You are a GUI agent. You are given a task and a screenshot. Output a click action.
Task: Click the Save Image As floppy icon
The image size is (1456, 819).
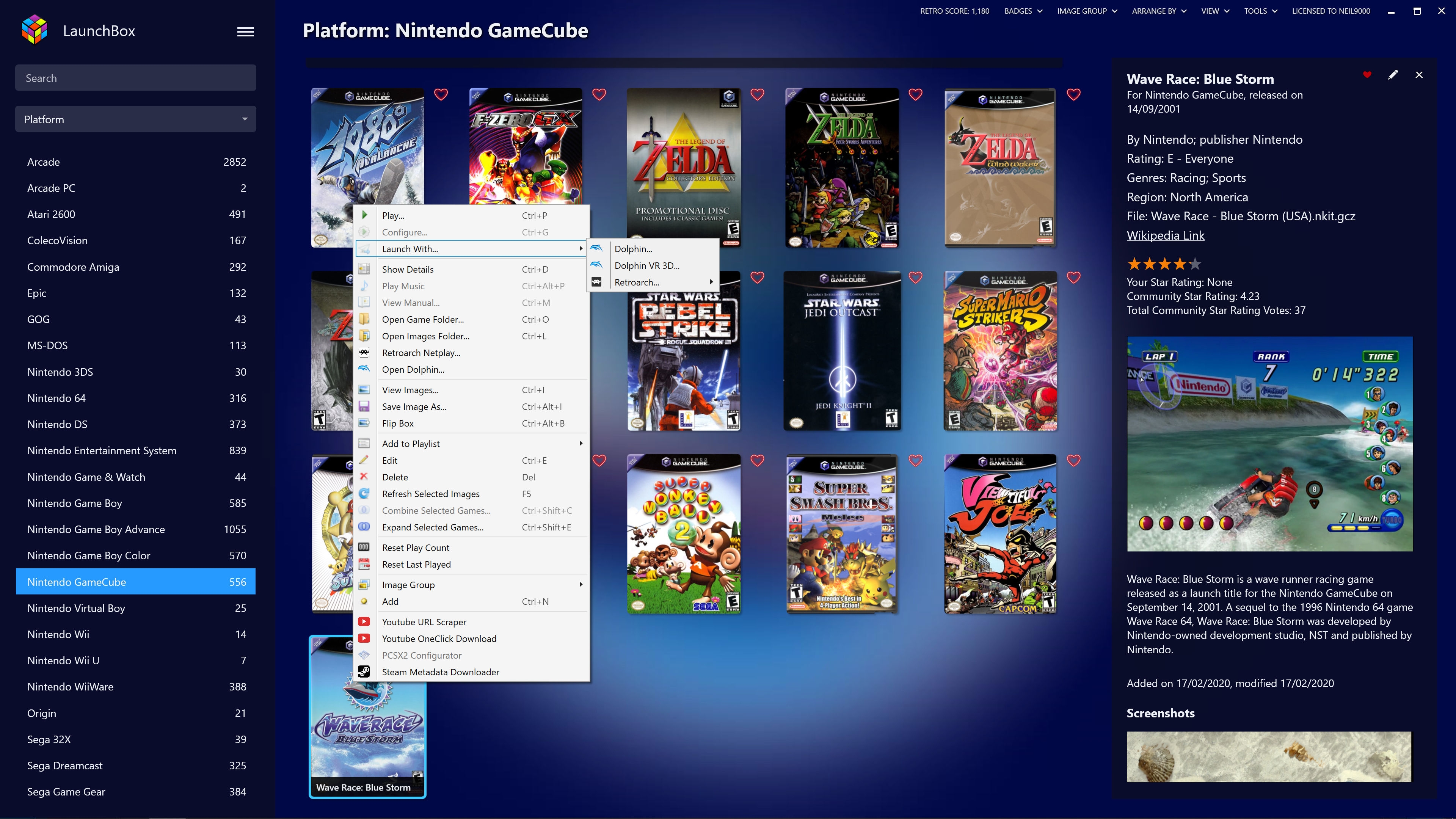[364, 406]
